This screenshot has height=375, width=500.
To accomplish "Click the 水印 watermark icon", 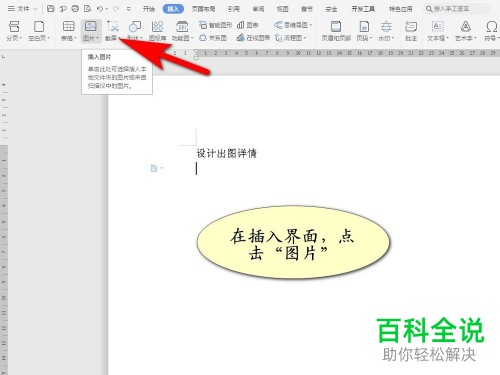I will (x=386, y=27).
